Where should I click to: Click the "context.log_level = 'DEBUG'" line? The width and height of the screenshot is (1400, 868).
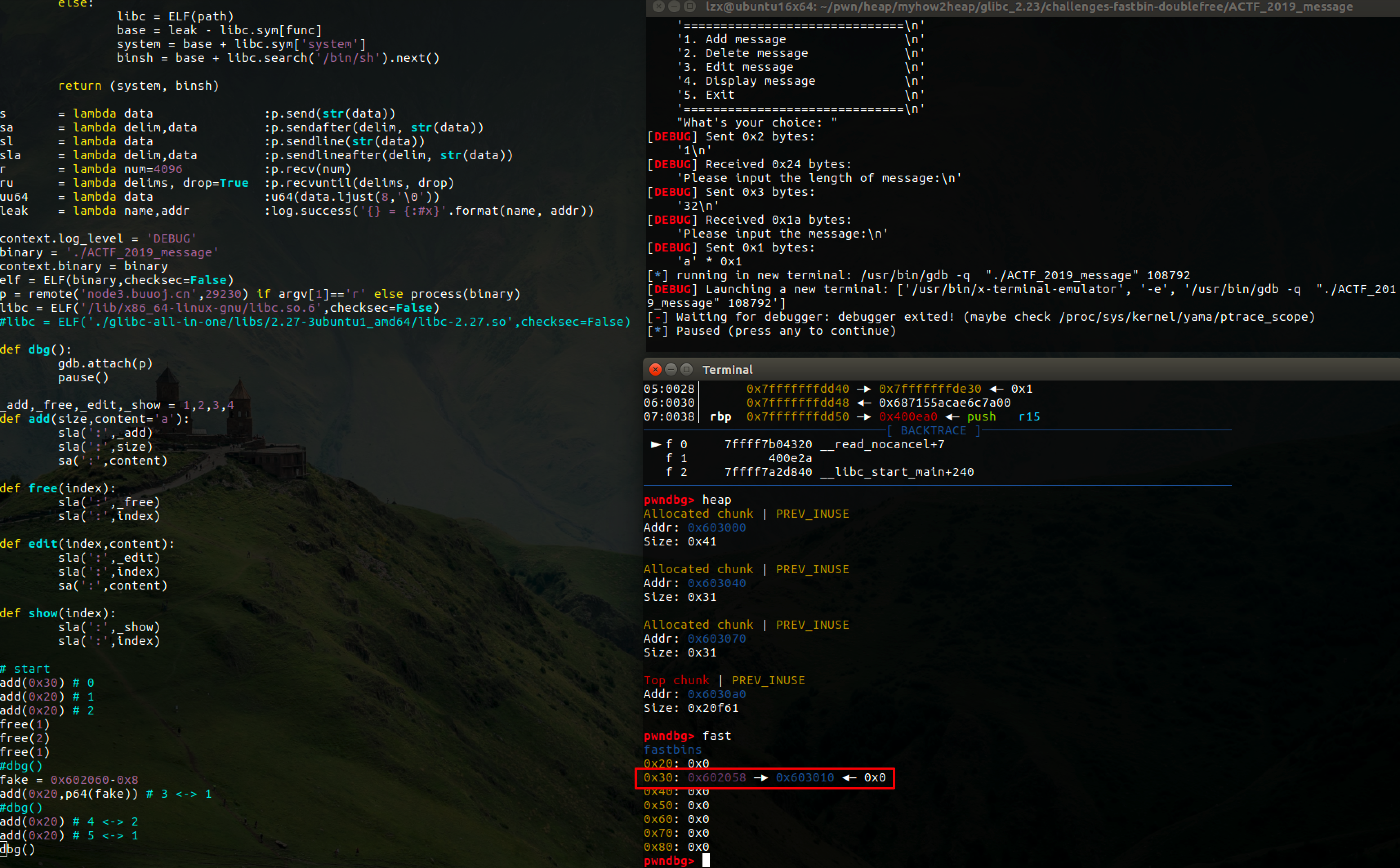click(98, 239)
